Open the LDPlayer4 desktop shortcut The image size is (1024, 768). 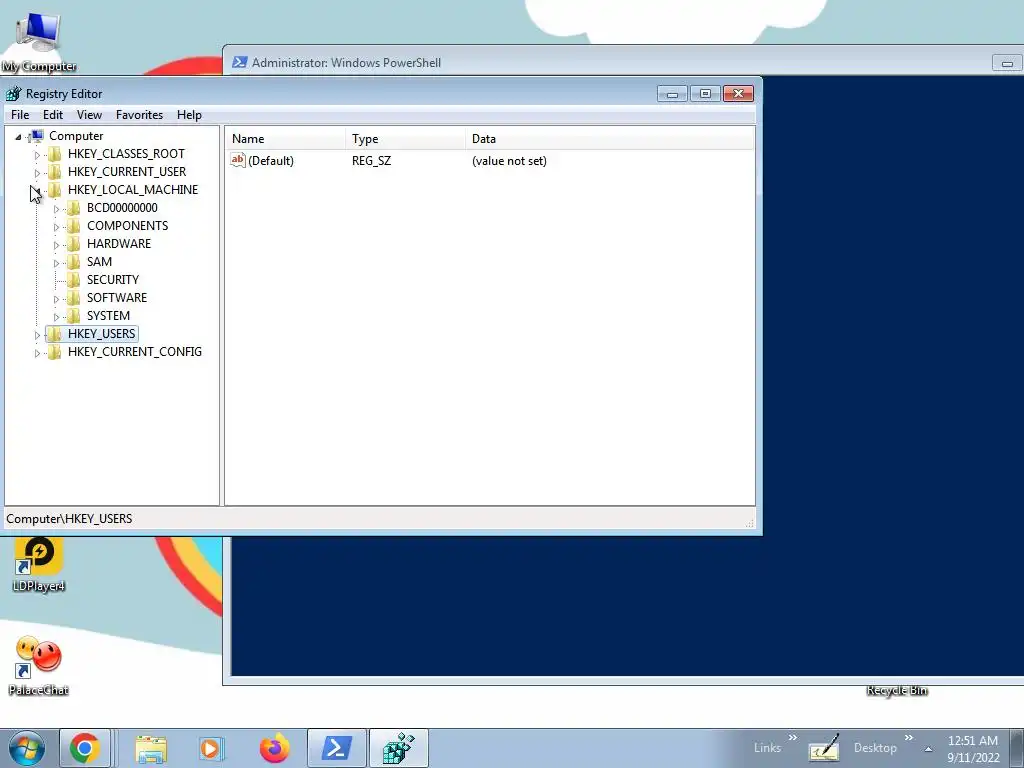tap(39, 564)
